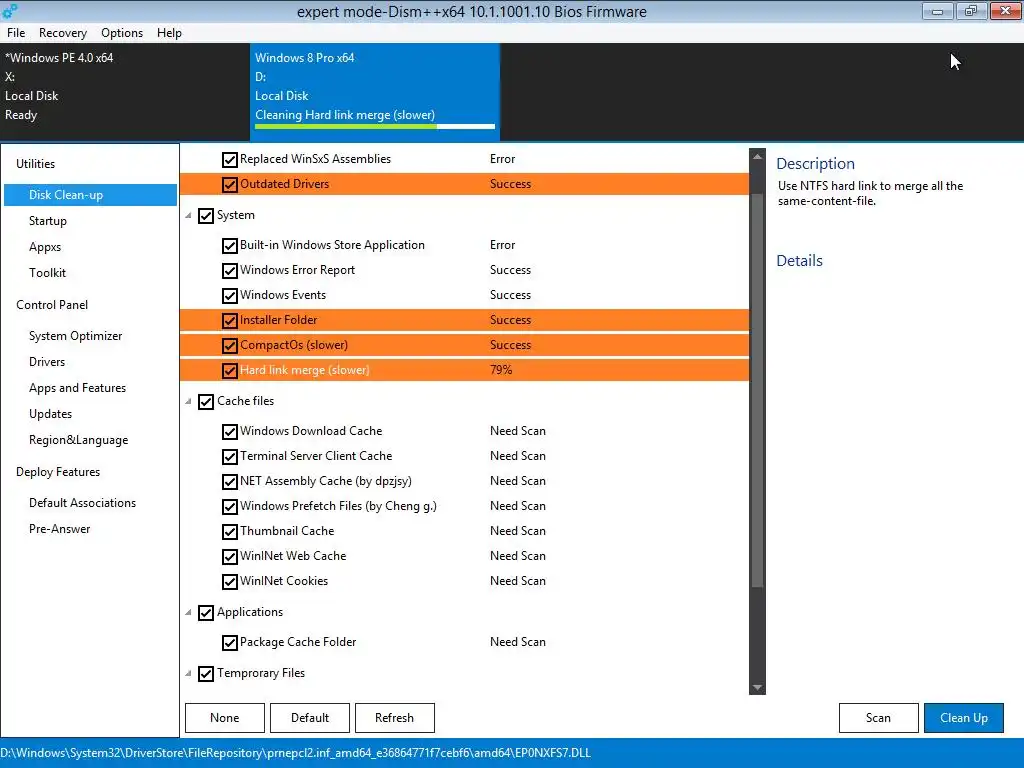Uncheck Thumbnail Cache checkbox
Screen dimensions: 1024x768
tap(229, 532)
